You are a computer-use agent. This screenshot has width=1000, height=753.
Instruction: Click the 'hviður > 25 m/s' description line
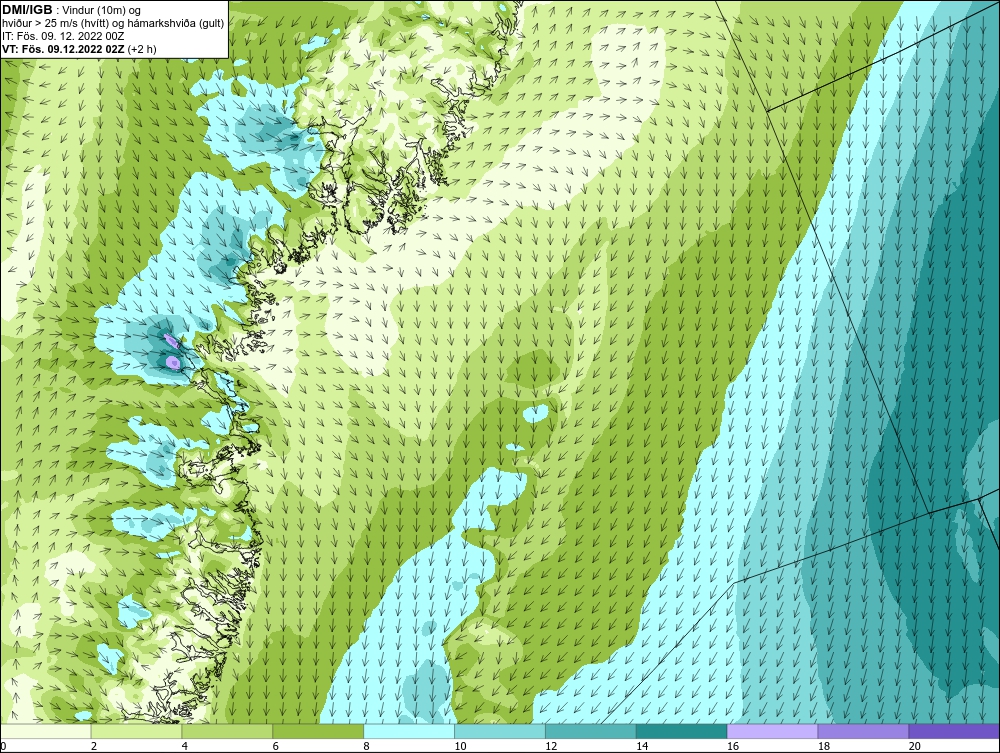113,23
